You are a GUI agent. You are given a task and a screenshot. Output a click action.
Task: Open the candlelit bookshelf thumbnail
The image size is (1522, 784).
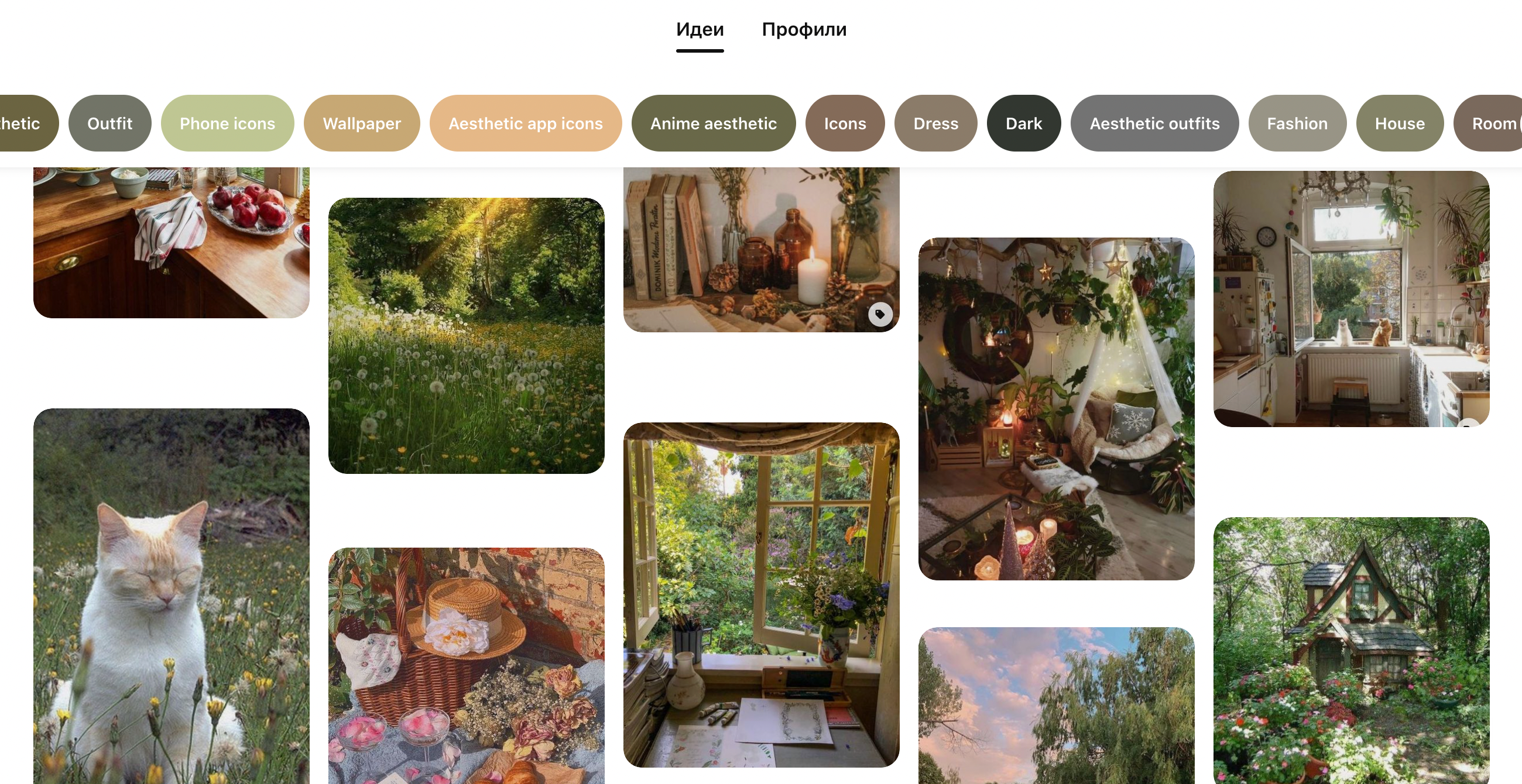pos(762,249)
